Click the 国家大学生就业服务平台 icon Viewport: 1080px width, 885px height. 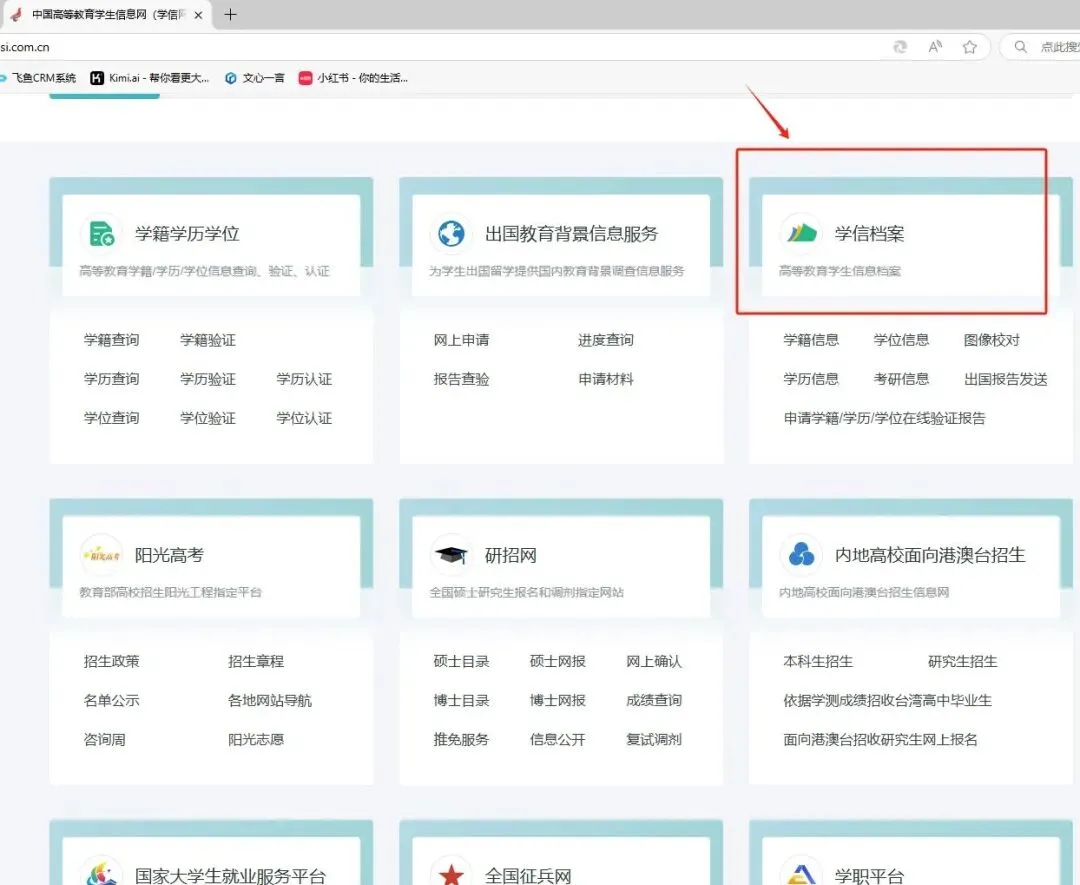tap(101, 873)
